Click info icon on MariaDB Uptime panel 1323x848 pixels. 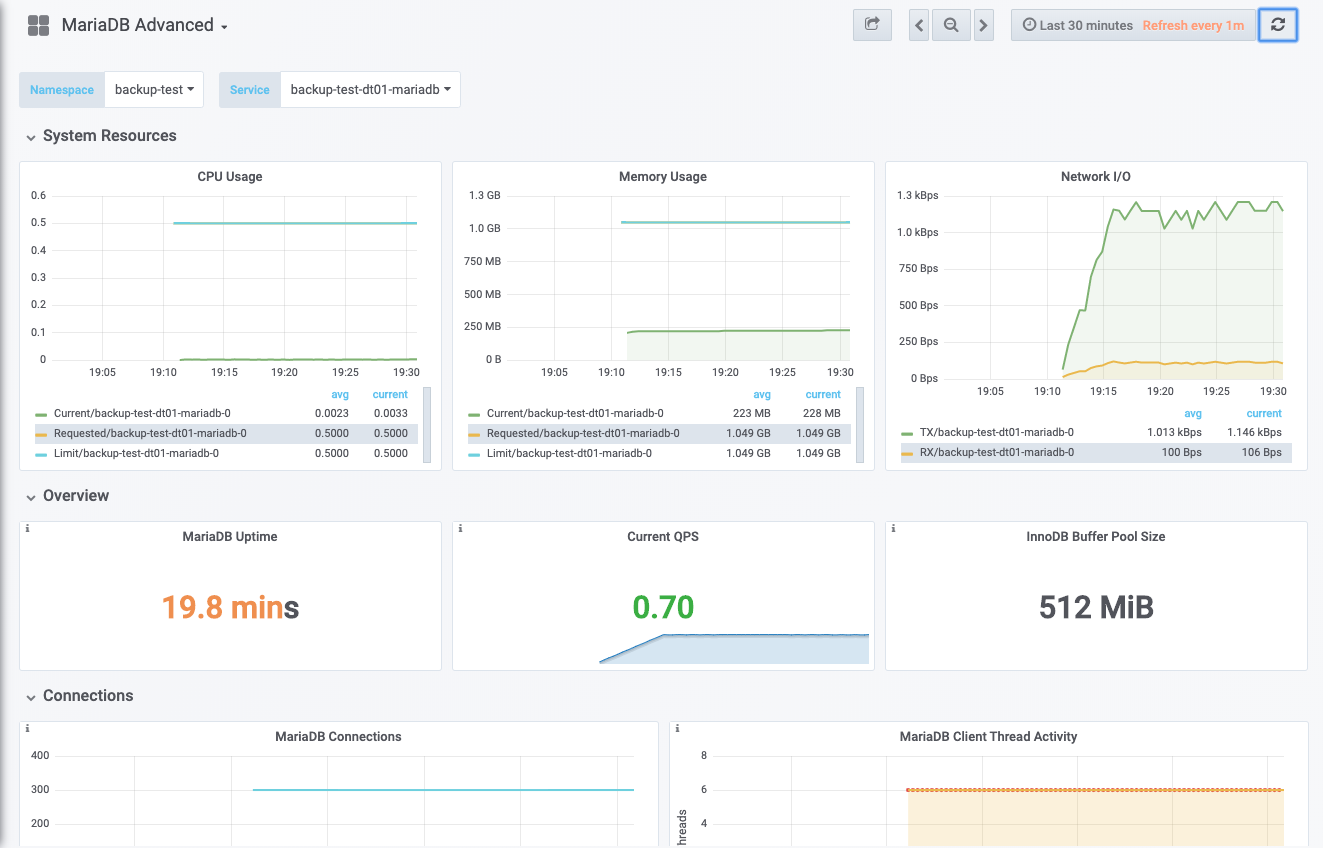(x=27, y=529)
